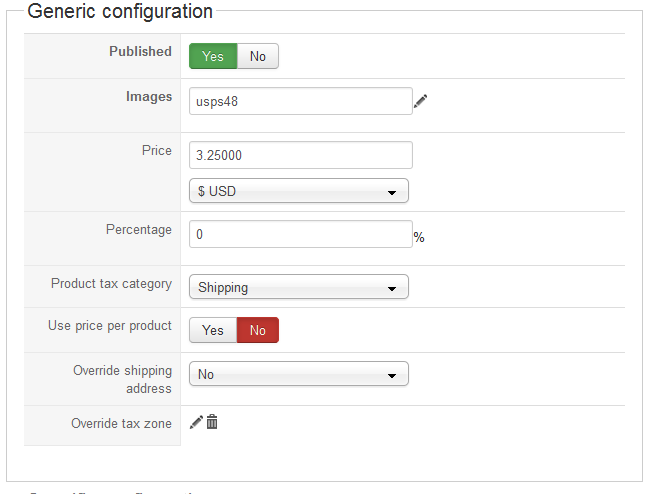This screenshot has height=494, width=658.
Task: Click the Published field label
Action: point(140,52)
